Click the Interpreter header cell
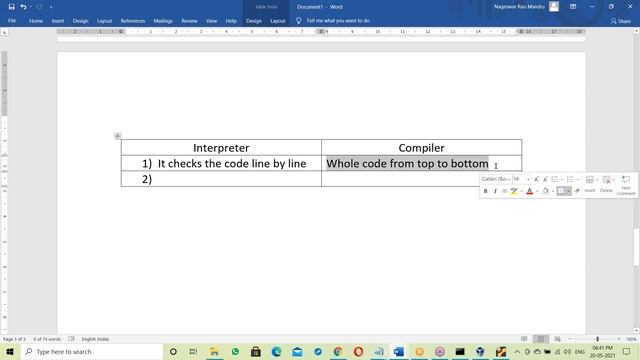Screen dimensions: 640x360 tap(221, 147)
